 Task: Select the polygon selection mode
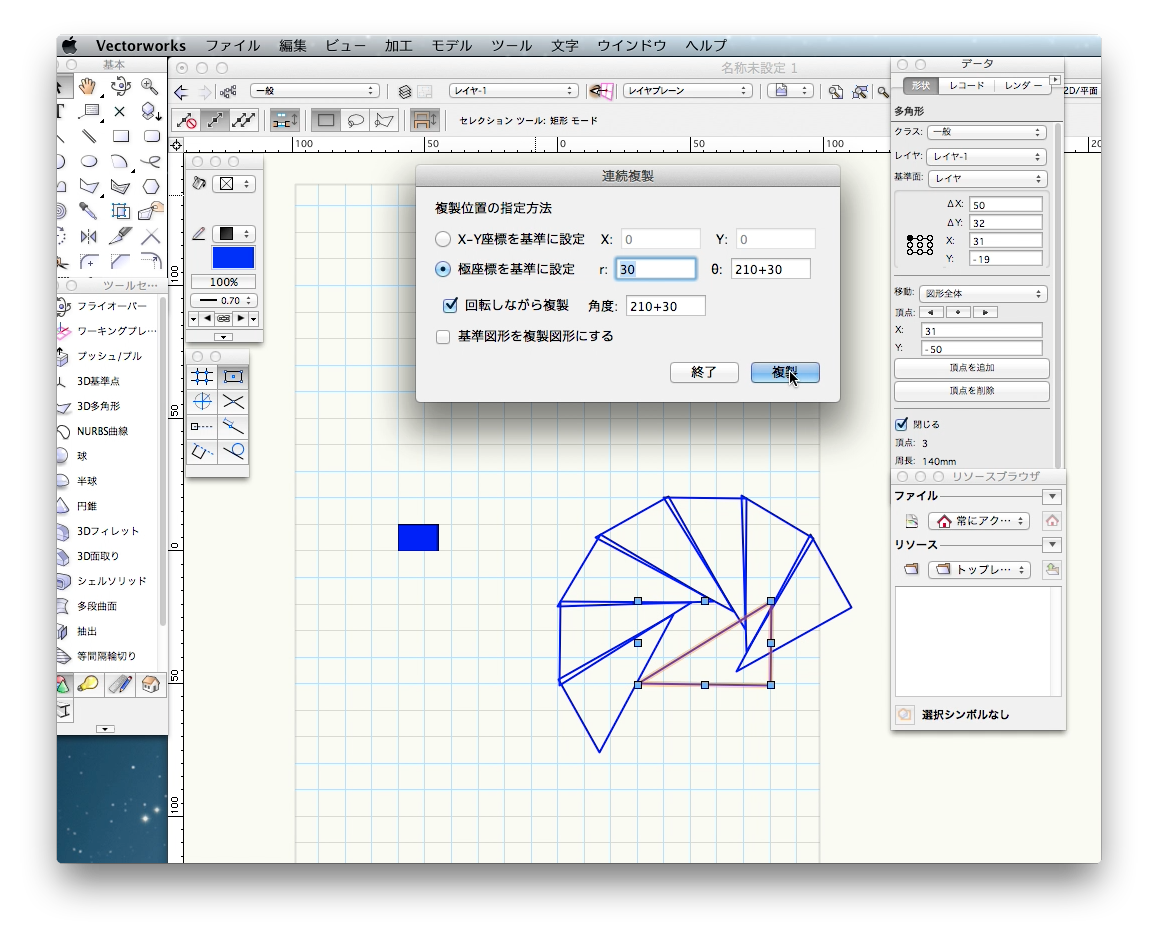(384, 120)
